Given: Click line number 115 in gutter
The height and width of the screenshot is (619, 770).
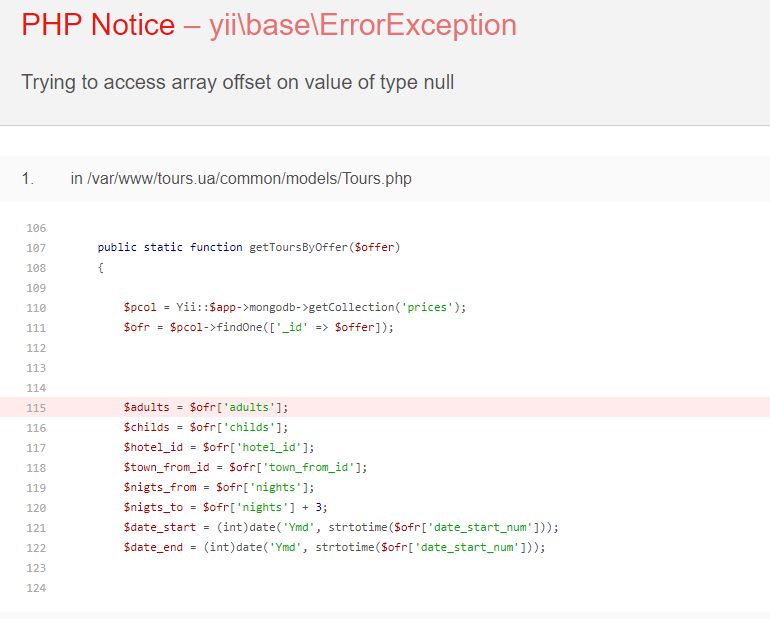Looking at the screenshot, I should pos(36,407).
